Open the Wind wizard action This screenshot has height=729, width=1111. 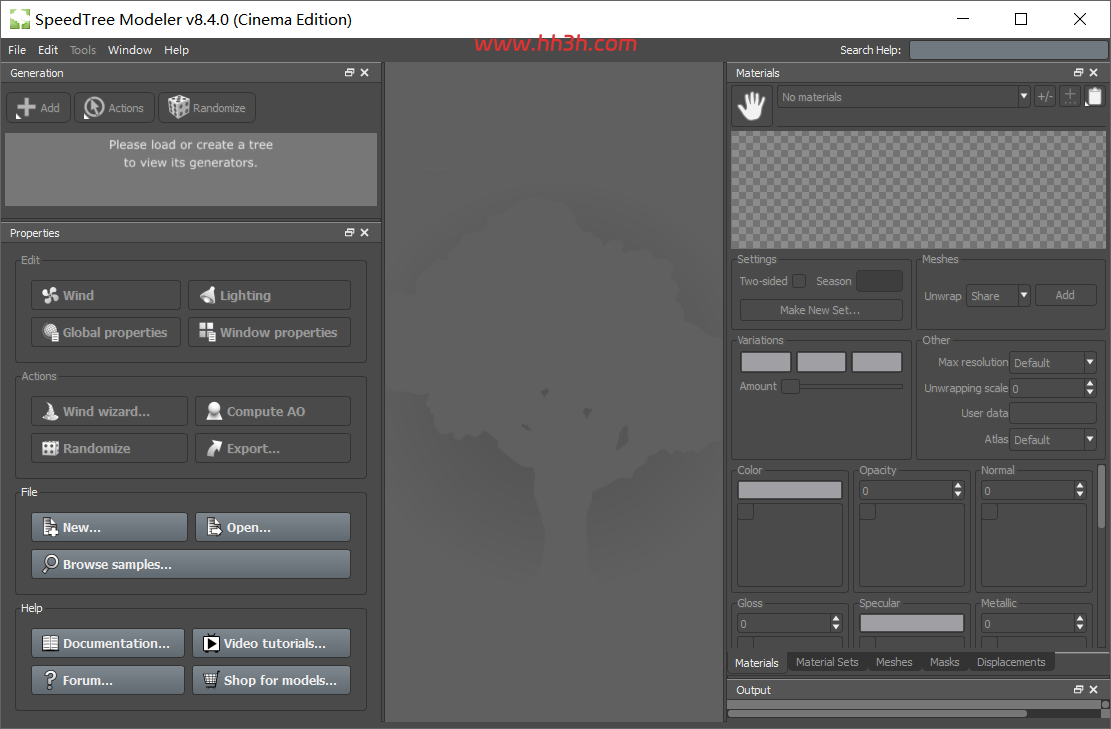tap(109, 411)
